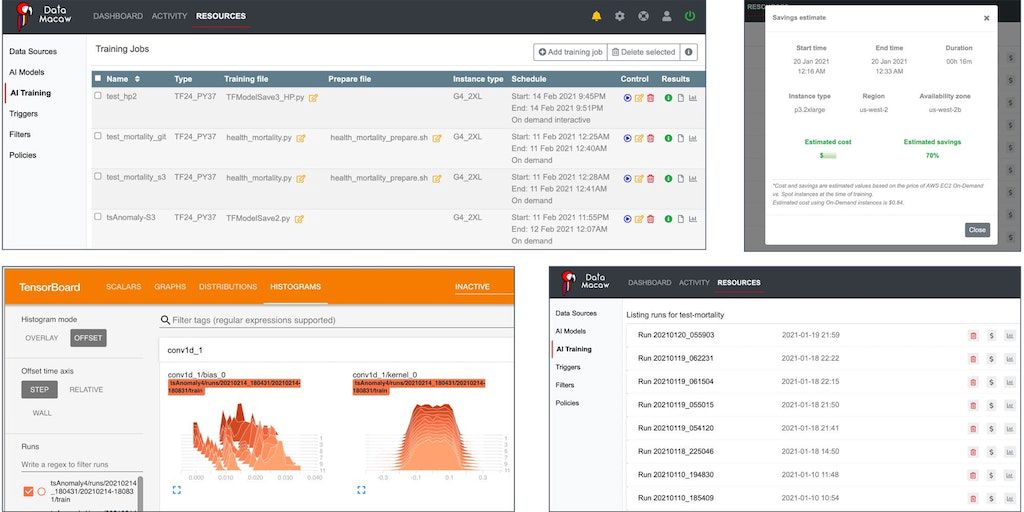The height and width of the screenshot is (512, 1024).
Task: Click the green power icon in header
Action: point(690,16)
